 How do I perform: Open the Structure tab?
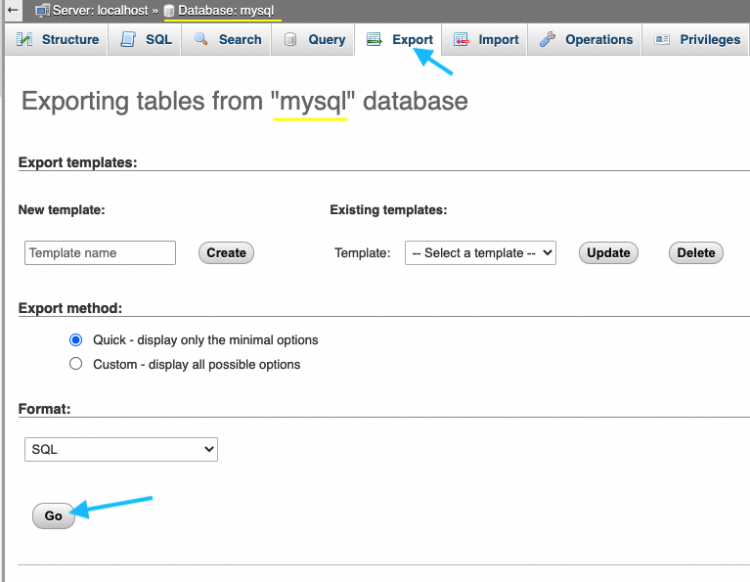click(56, 39)
